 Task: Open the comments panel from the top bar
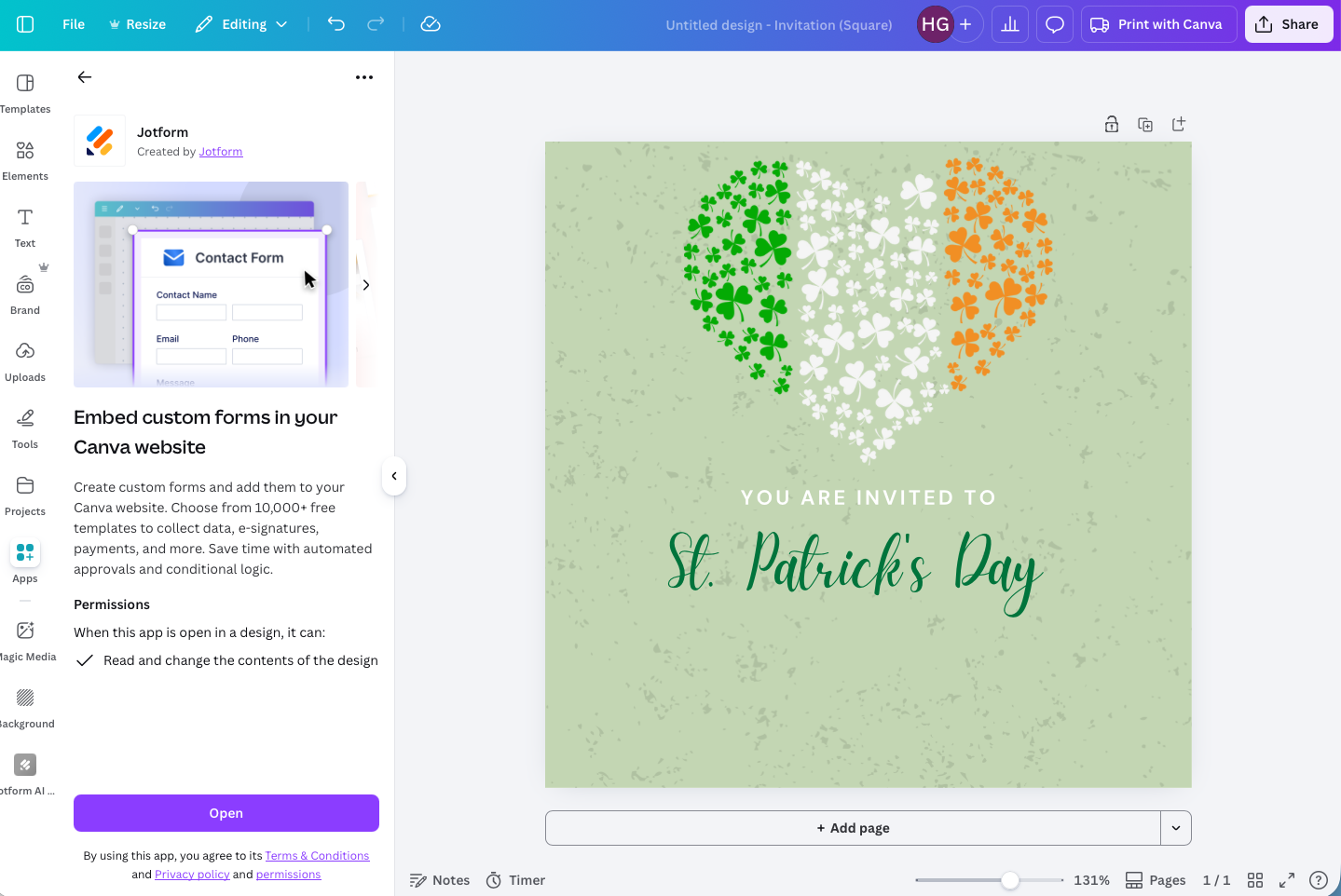tap(1054, 24)
